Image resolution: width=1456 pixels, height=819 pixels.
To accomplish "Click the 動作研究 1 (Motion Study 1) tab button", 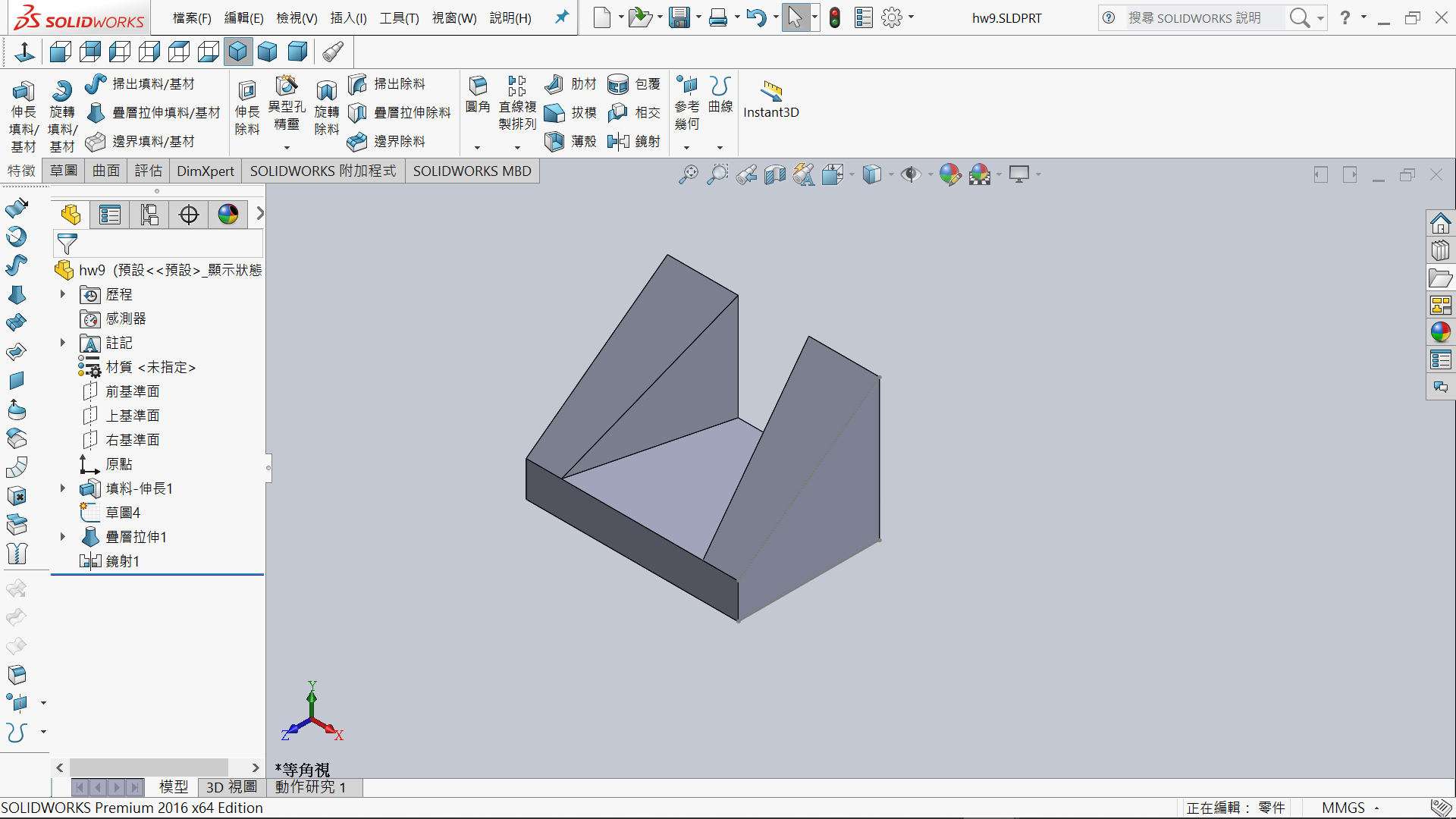I will click(x=310, y=787).
